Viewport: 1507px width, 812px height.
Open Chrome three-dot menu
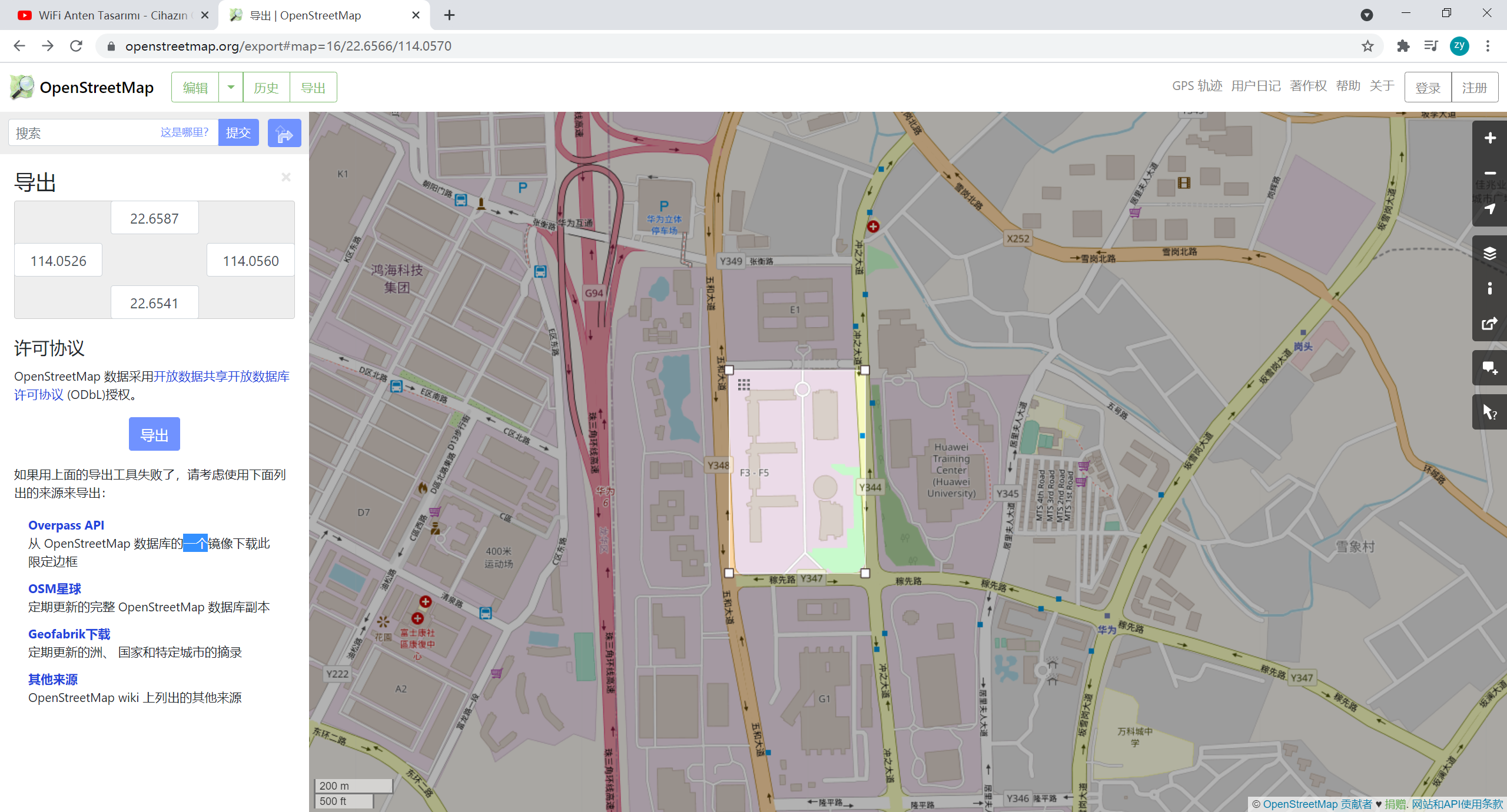(1488, 46)
